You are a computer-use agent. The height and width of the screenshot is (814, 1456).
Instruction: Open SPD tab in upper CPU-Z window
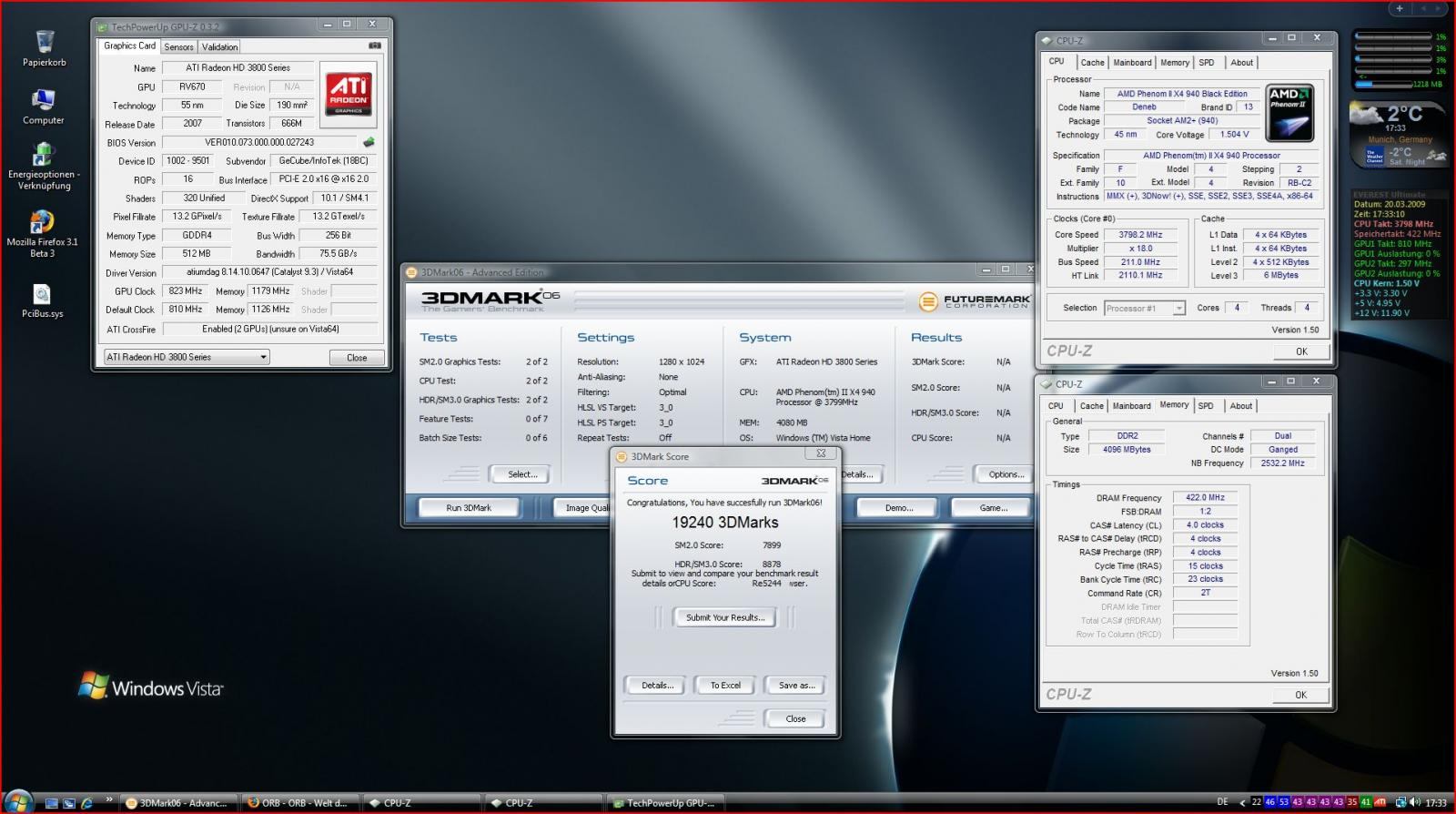pyautogui.click(x=1207, y=63)
